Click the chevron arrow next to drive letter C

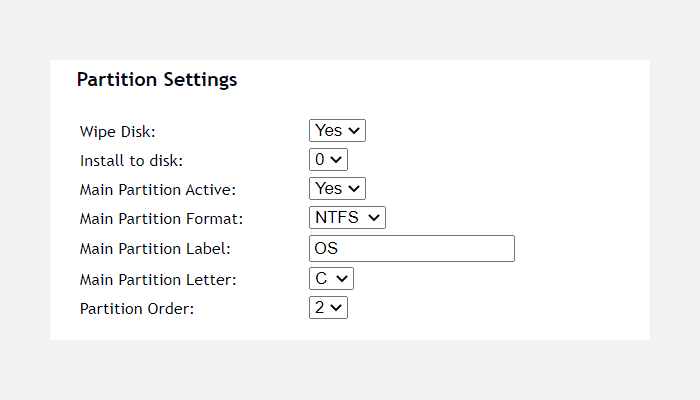(x=342, y=279)
